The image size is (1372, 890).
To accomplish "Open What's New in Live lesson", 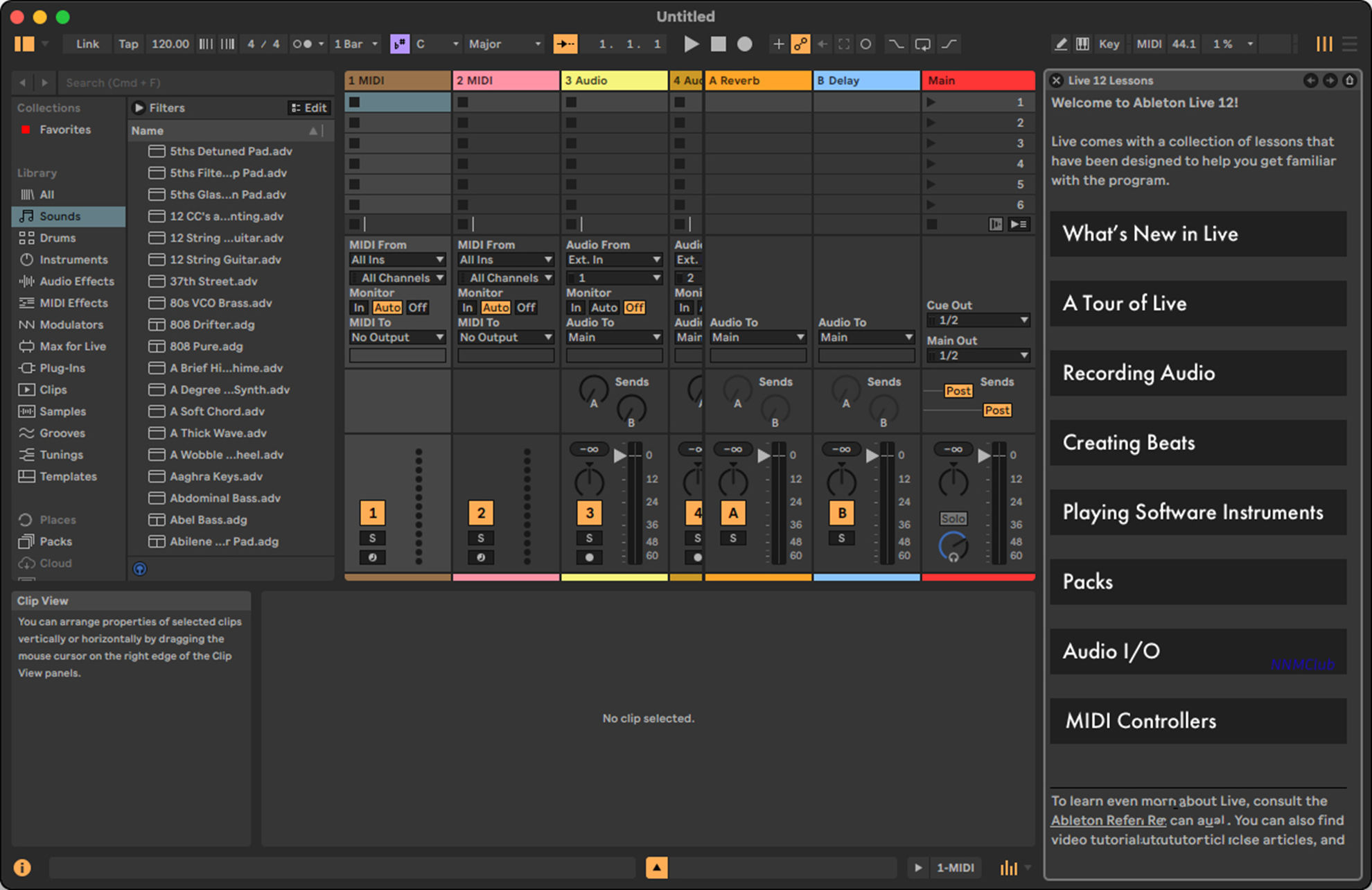I will pos(1198,234).
